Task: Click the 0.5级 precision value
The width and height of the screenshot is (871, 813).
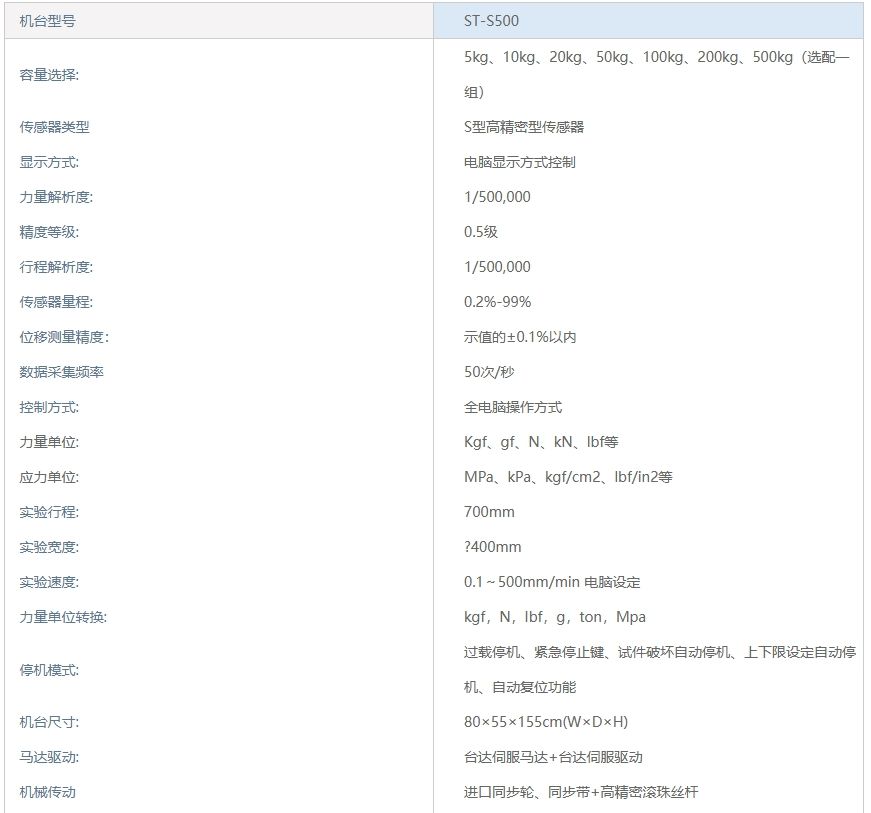Action: pos(480,232)
